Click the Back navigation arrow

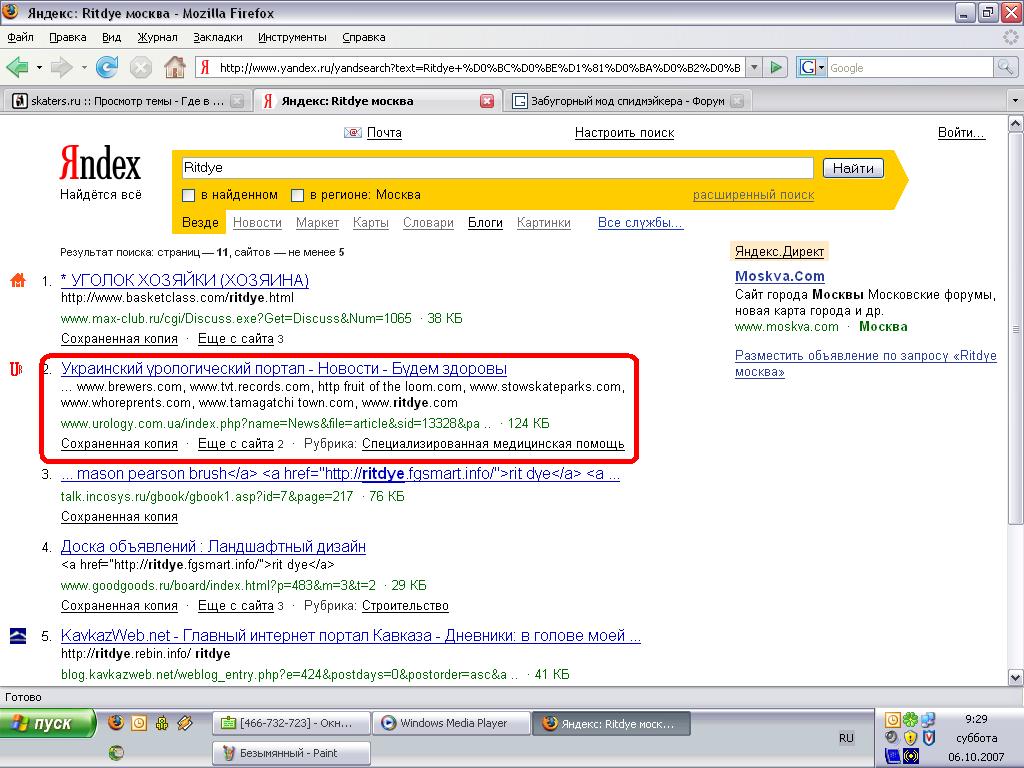coord(17,68)
